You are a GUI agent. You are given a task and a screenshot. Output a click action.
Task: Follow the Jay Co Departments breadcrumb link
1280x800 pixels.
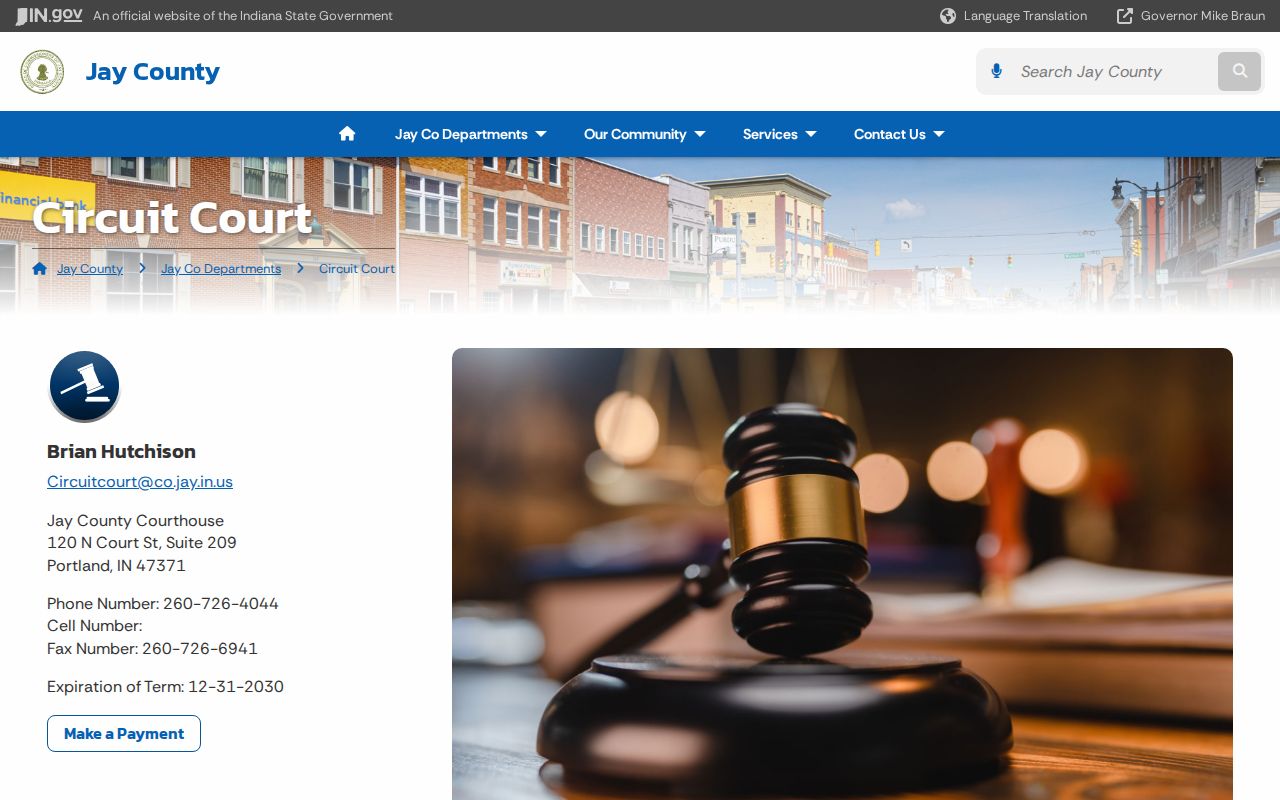221,269
